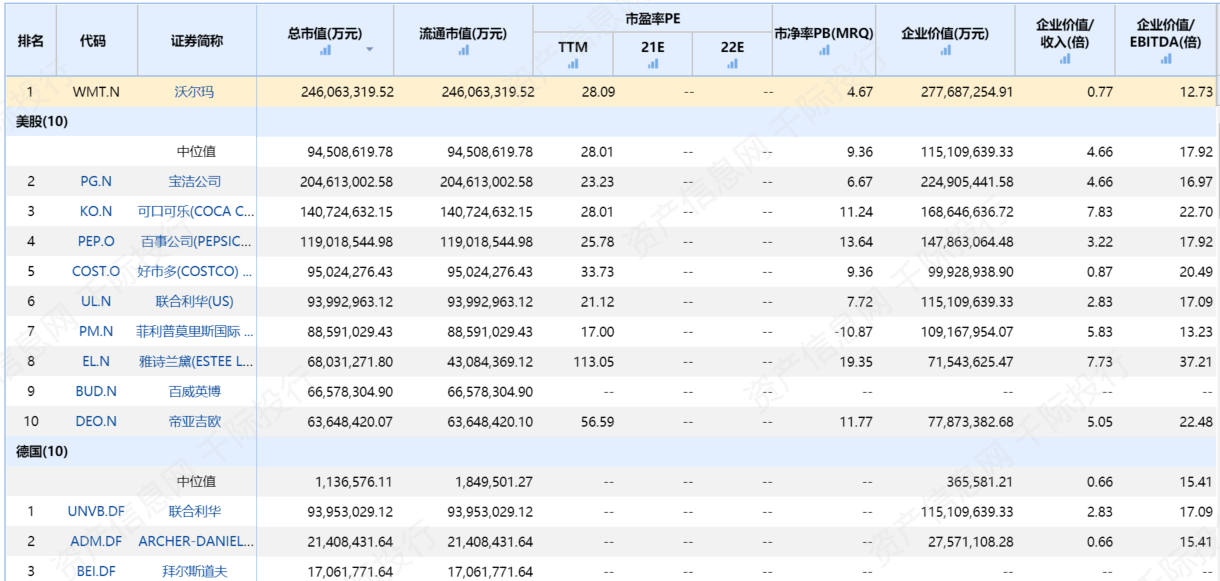Open the chart icon under 市净率PB(MRQ)
1220x581 pixels.
tap(824, 50)
